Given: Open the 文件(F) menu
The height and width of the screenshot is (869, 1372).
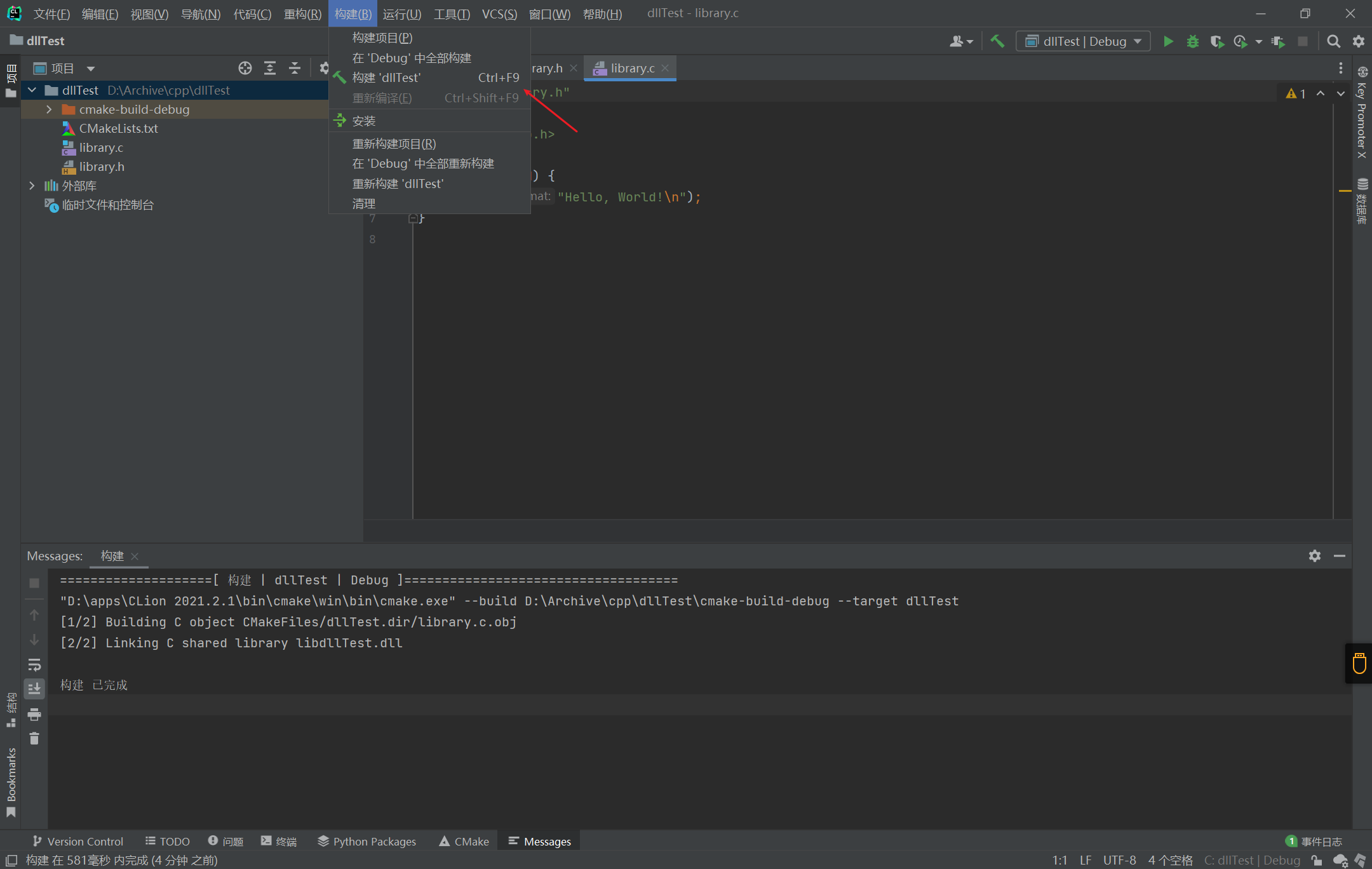Looking at the screenshot, I should click(x=51, y=13).
